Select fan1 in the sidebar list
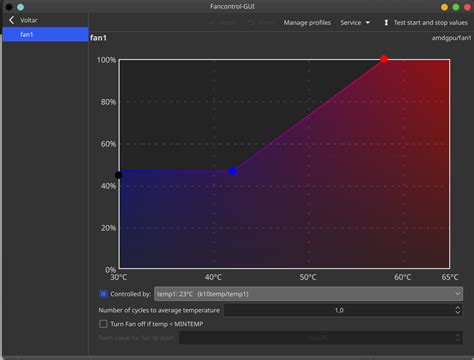This screenshot has height=360, width=474. coord(45,34)
